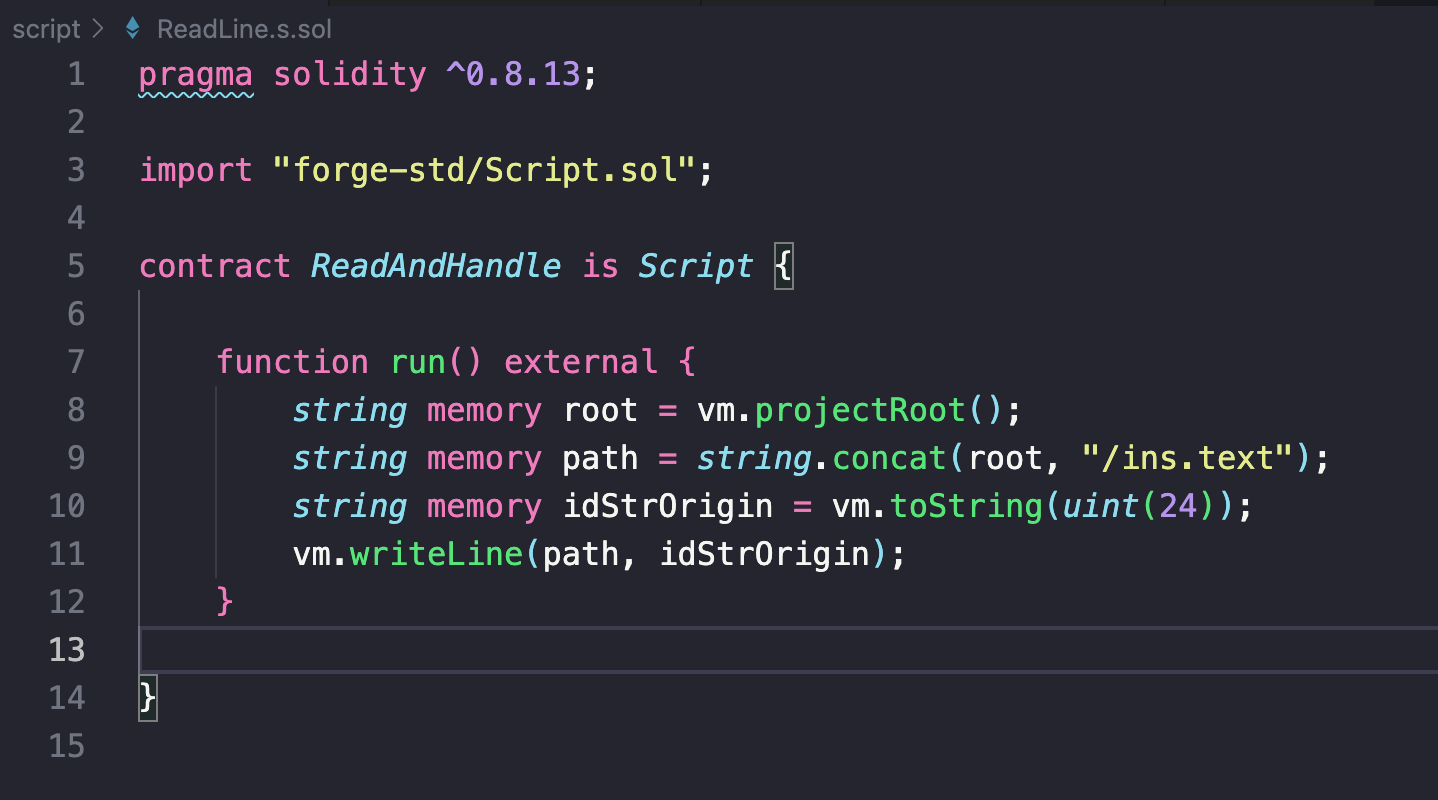
Task: Click line number 1 in the gutter
Action: pyautogui.click(x=77, y=73)
